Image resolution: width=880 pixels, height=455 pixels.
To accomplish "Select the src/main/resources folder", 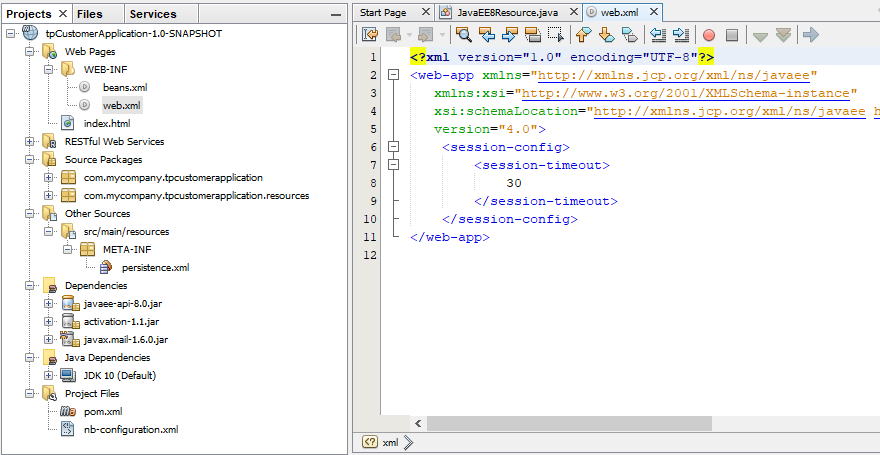I will (x=126, y=232).
